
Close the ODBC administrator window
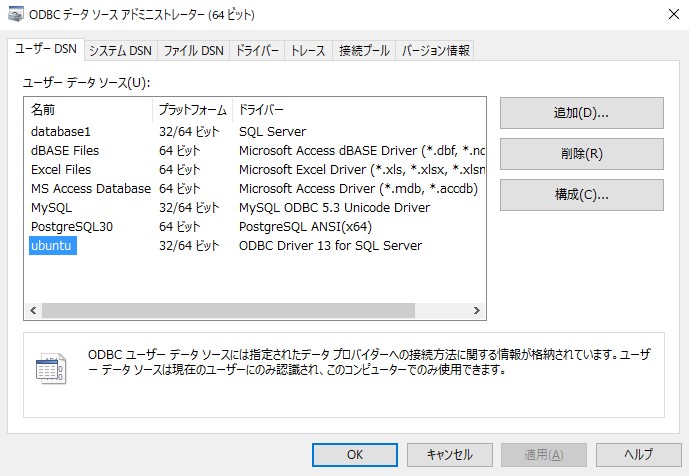pyautogui.click(x=674, y=15)
